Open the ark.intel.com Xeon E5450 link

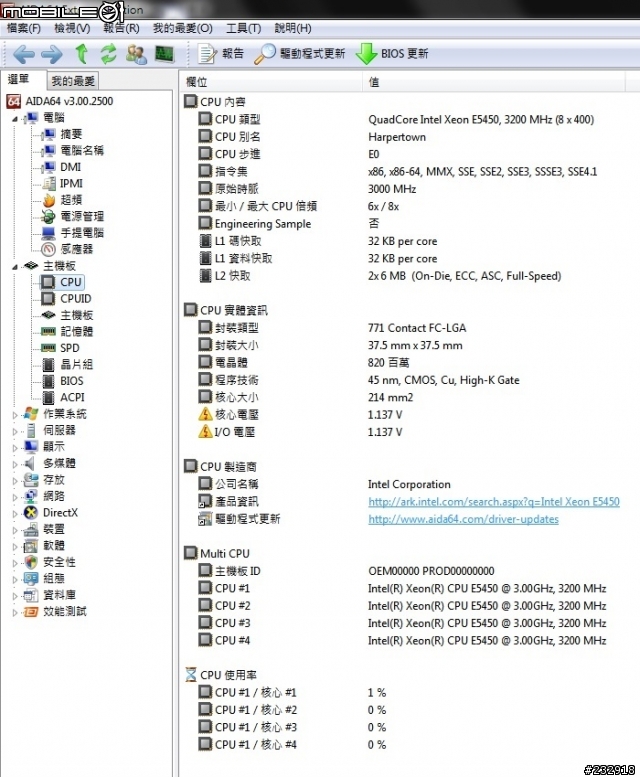[x=494, y=502]
